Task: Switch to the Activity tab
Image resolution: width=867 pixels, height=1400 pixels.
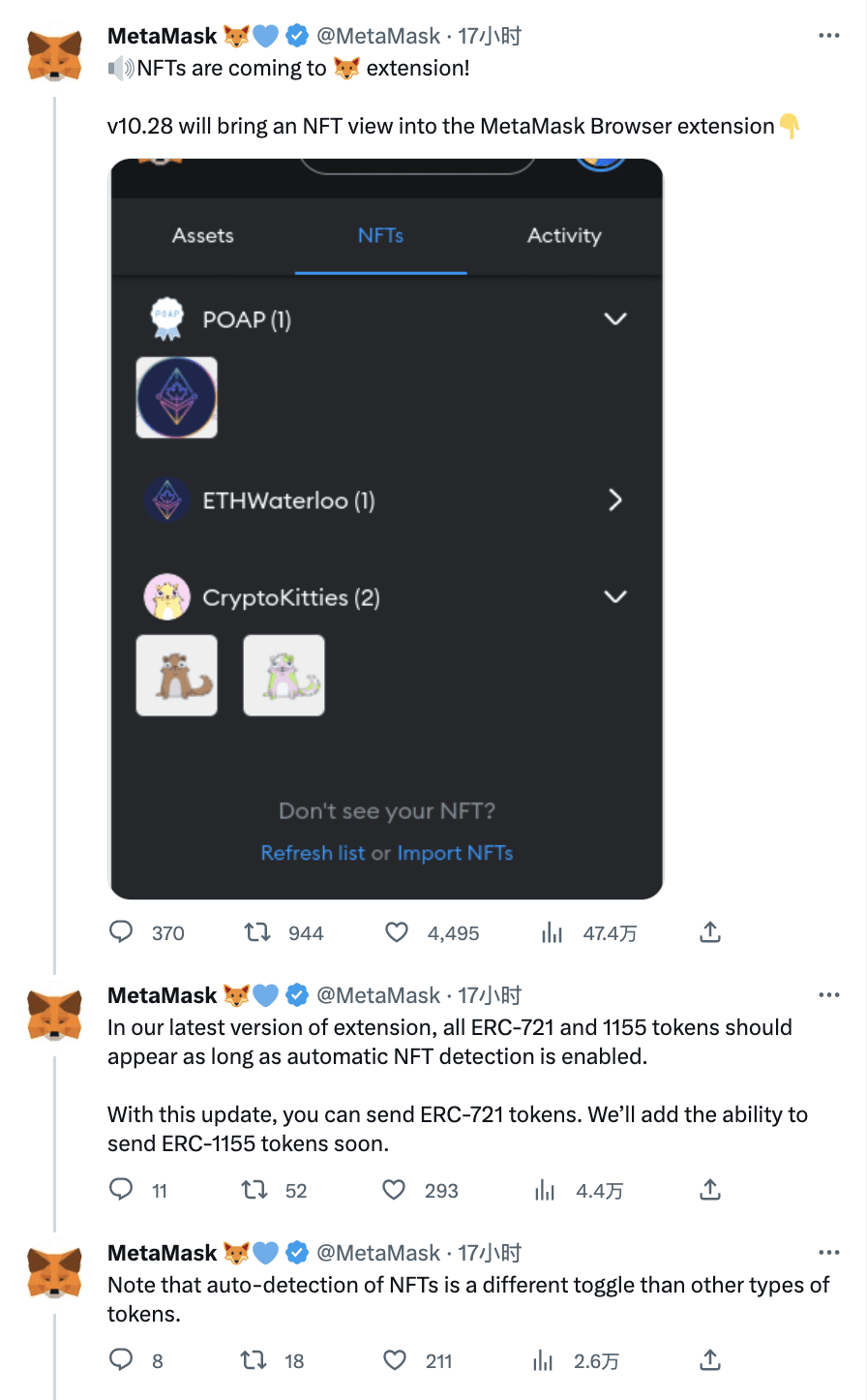Action: [564, 235]
